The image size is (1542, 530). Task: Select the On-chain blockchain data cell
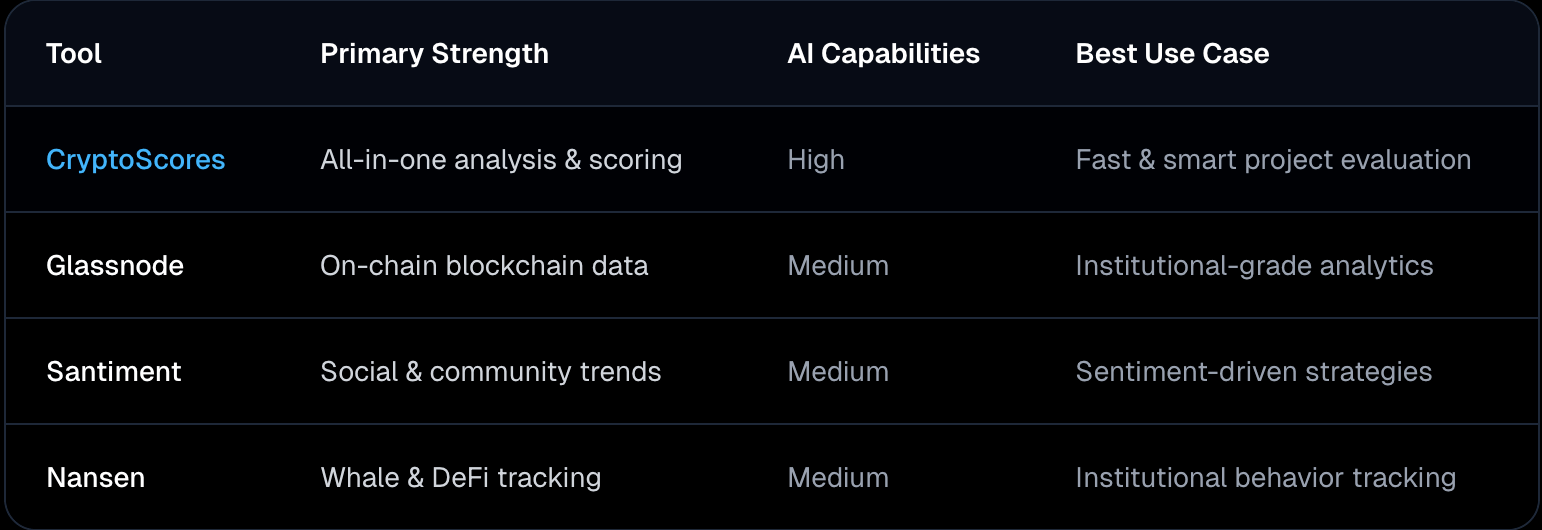coord(484,266)
